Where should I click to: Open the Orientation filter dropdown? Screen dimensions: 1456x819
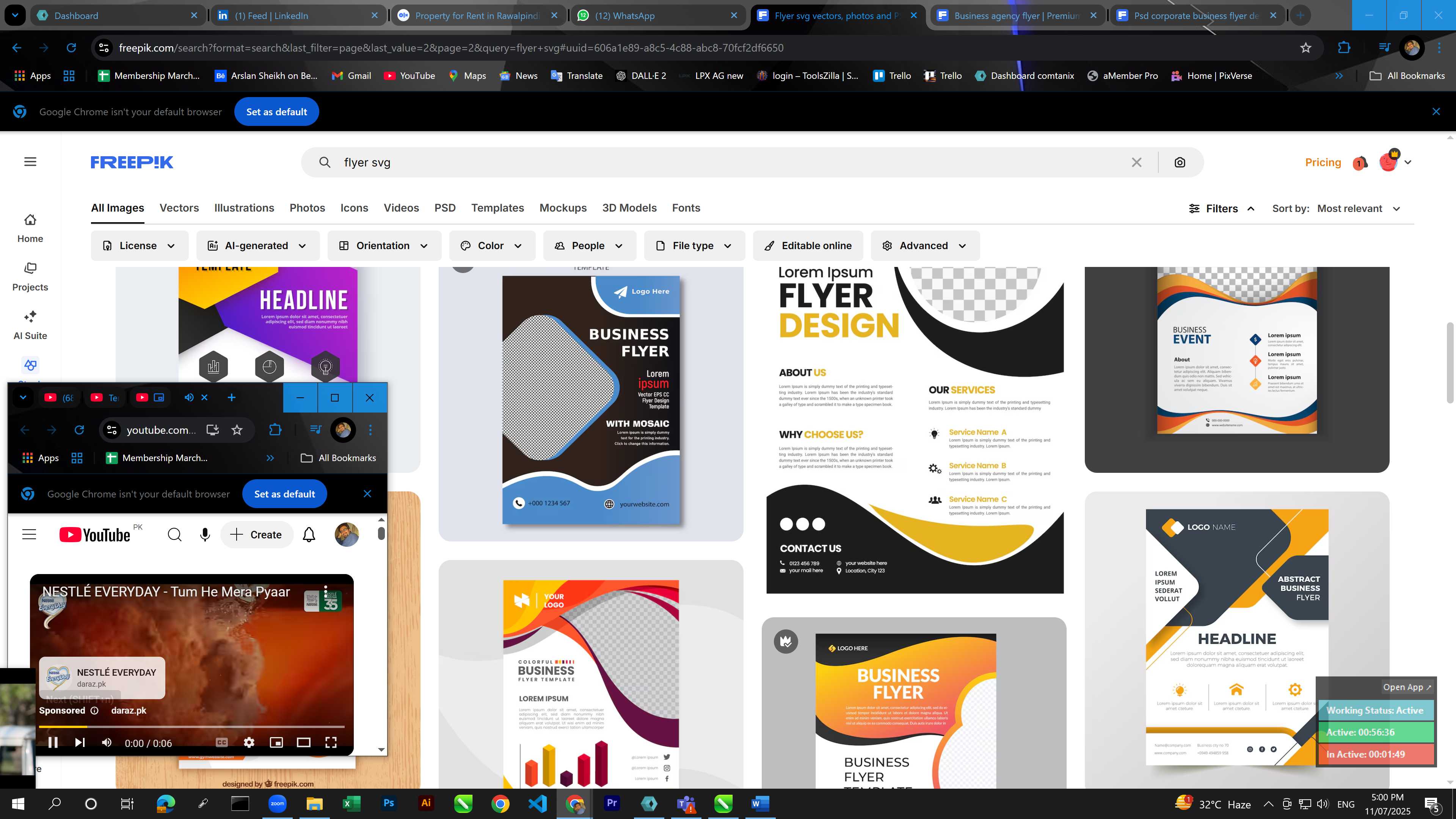[384, 246]
